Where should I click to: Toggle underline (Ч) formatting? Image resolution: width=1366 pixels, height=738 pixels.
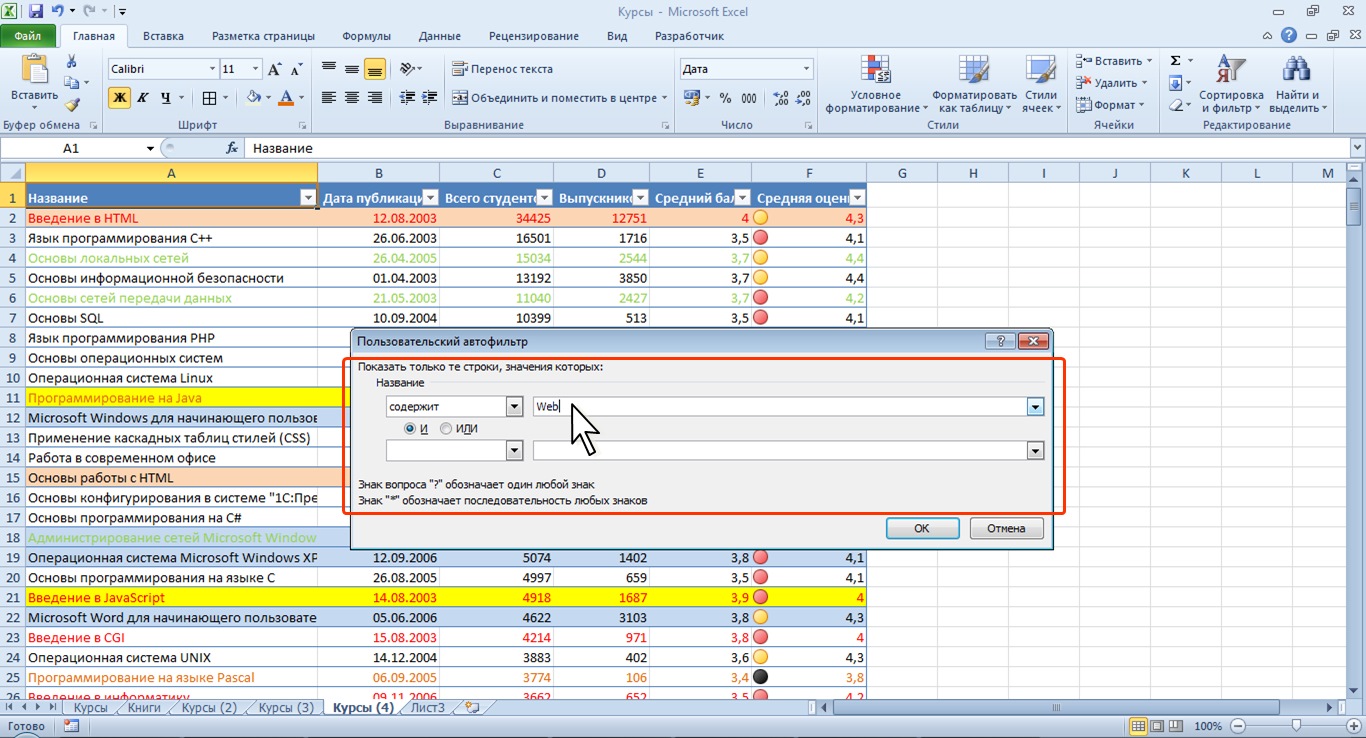click(165, 98)
